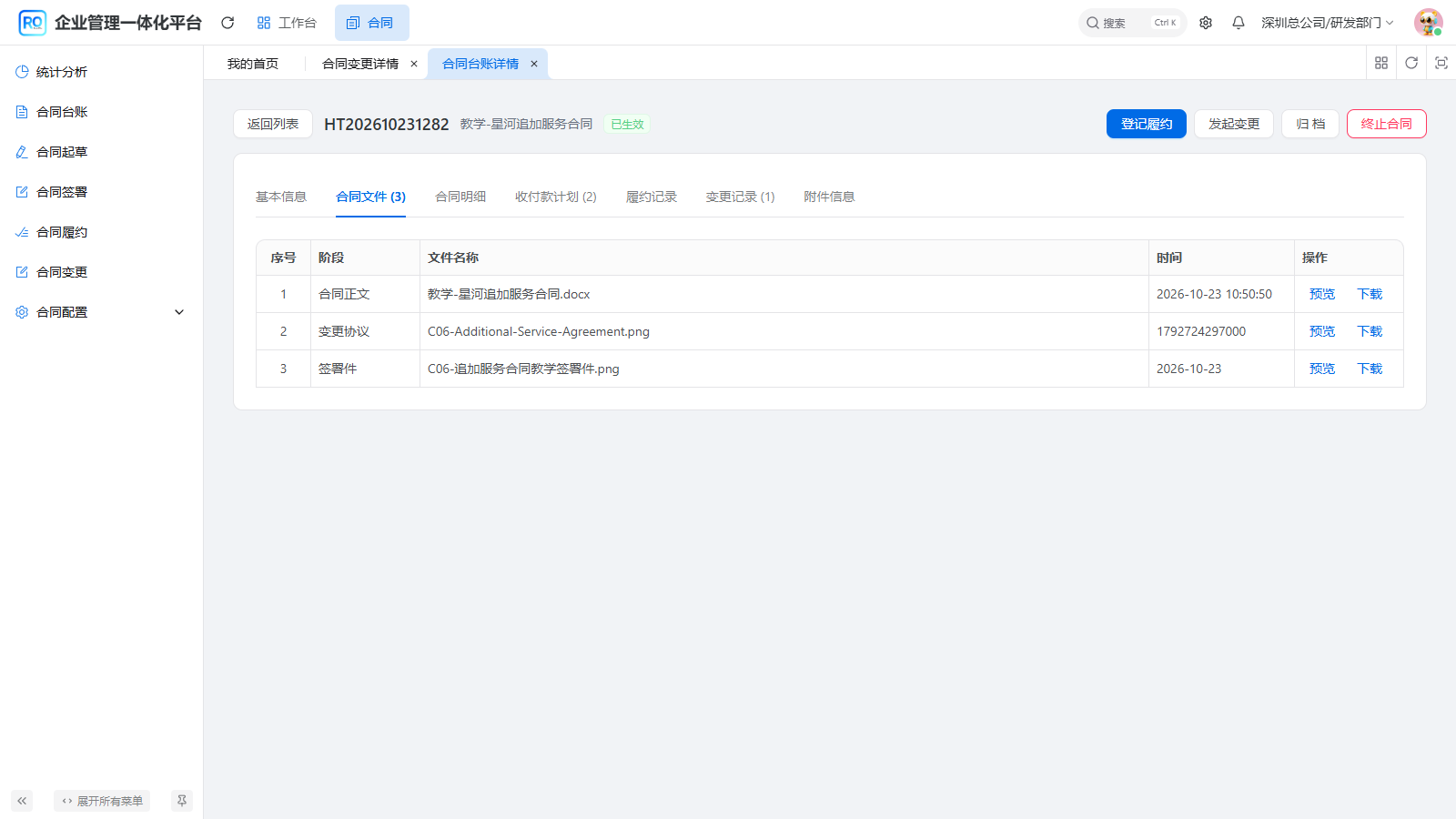Switch to 我的首页 tab
Viewport: 1456px width, 819px height.
(253, 64)
